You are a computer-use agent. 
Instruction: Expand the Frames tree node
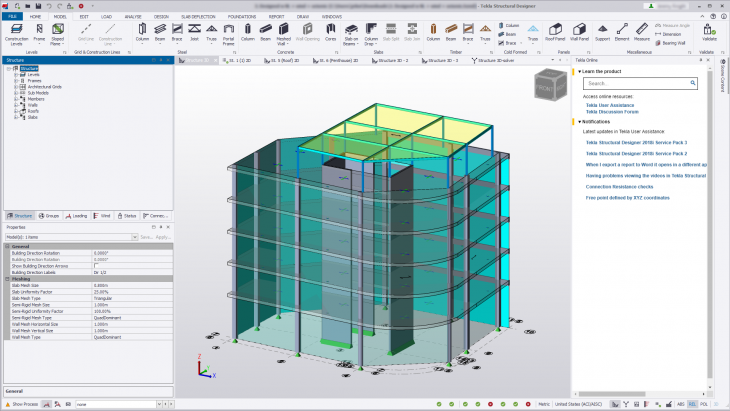tap(16, 81)
